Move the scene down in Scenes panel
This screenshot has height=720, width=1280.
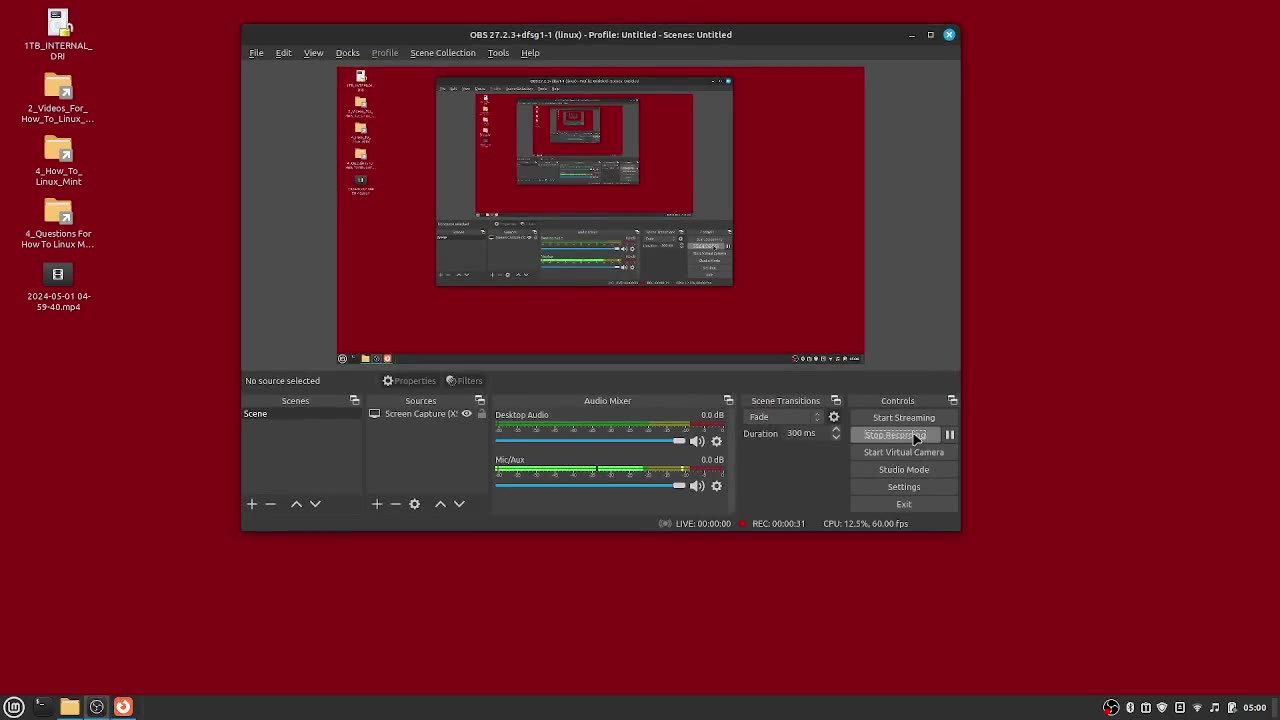tap(315, 504)
